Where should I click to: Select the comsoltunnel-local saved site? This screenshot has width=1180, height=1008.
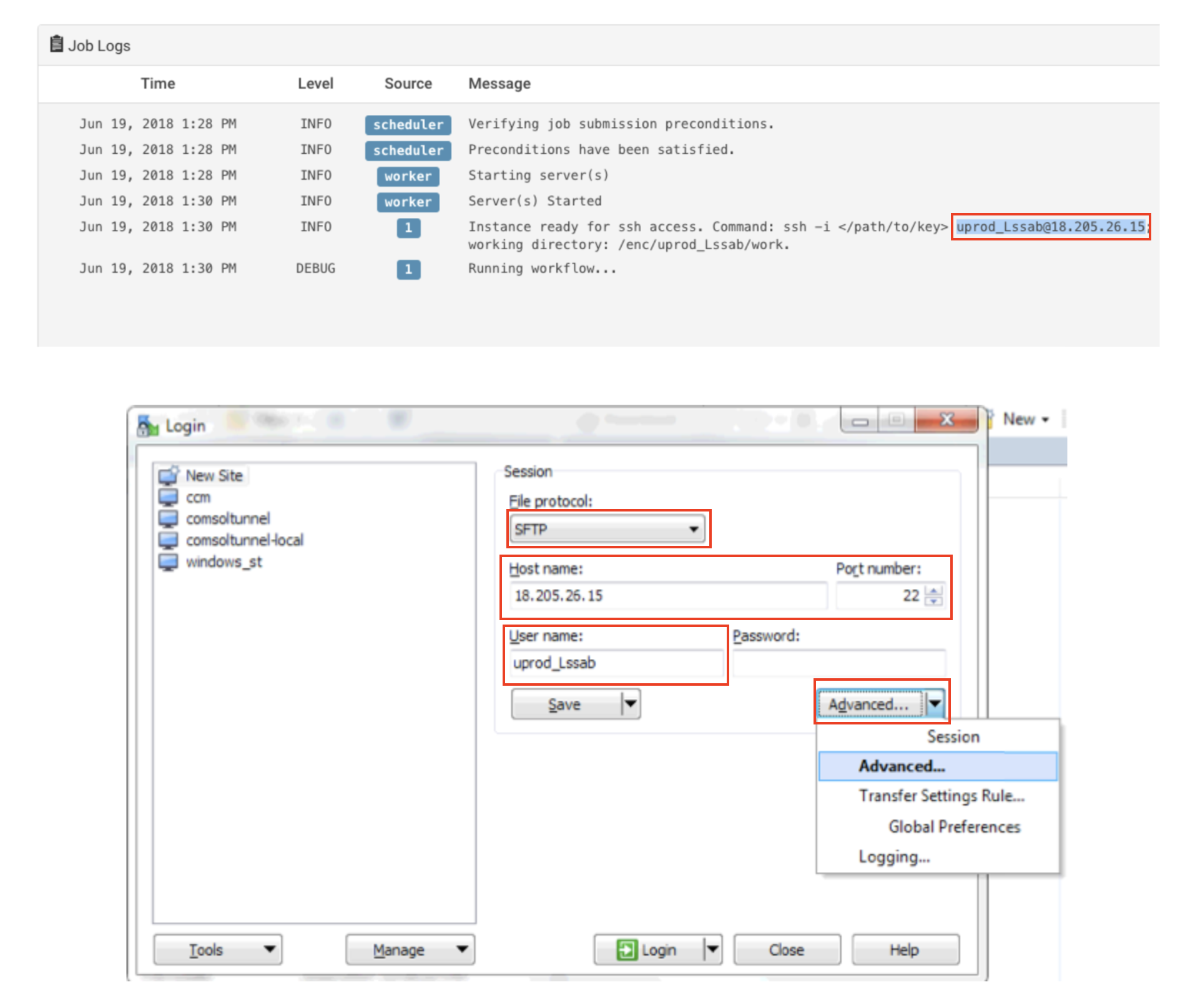point(245,540)
